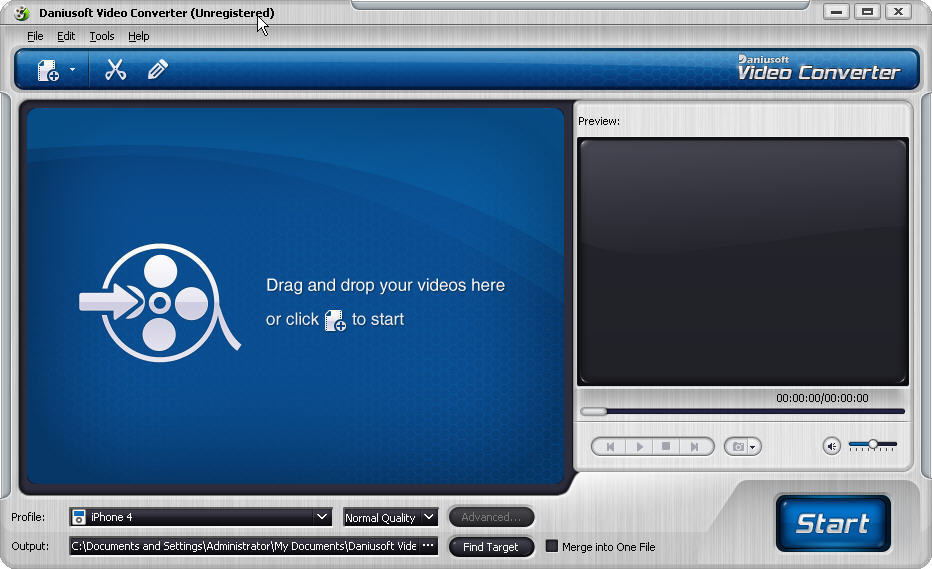This screenshot has height=569, width=932.
Task: Open the Tools menu
Action: (102, 36)
